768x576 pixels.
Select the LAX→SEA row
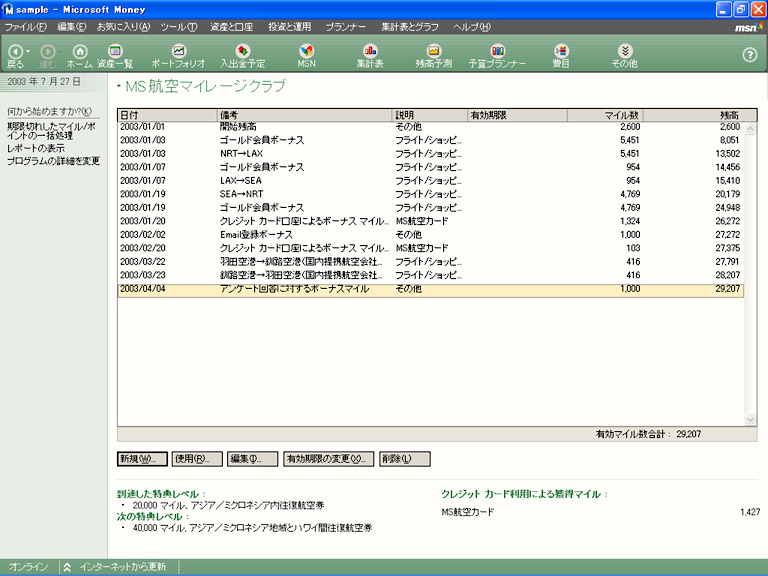[x=431, y=181]
